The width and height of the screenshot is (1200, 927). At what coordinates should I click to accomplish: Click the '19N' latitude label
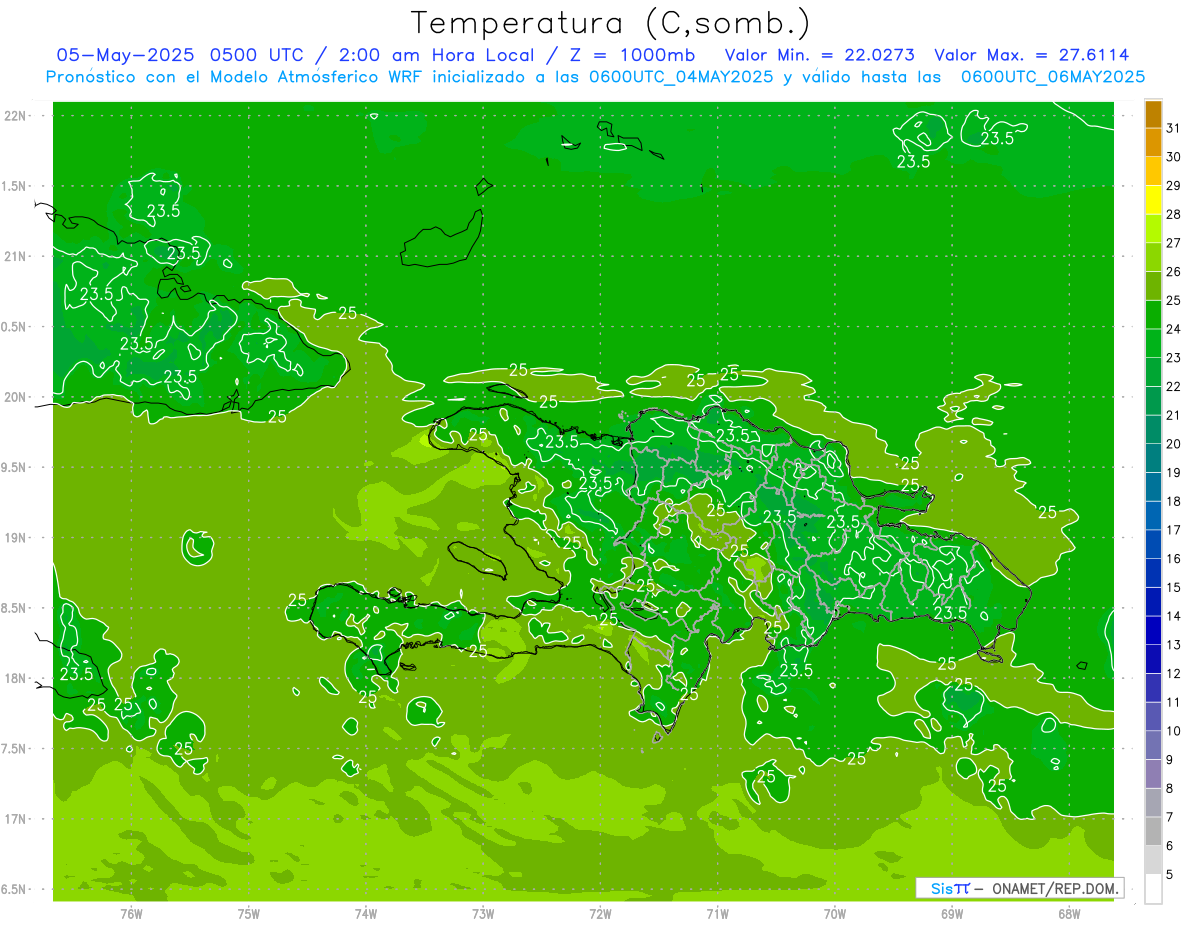click(x=16, y=537)
